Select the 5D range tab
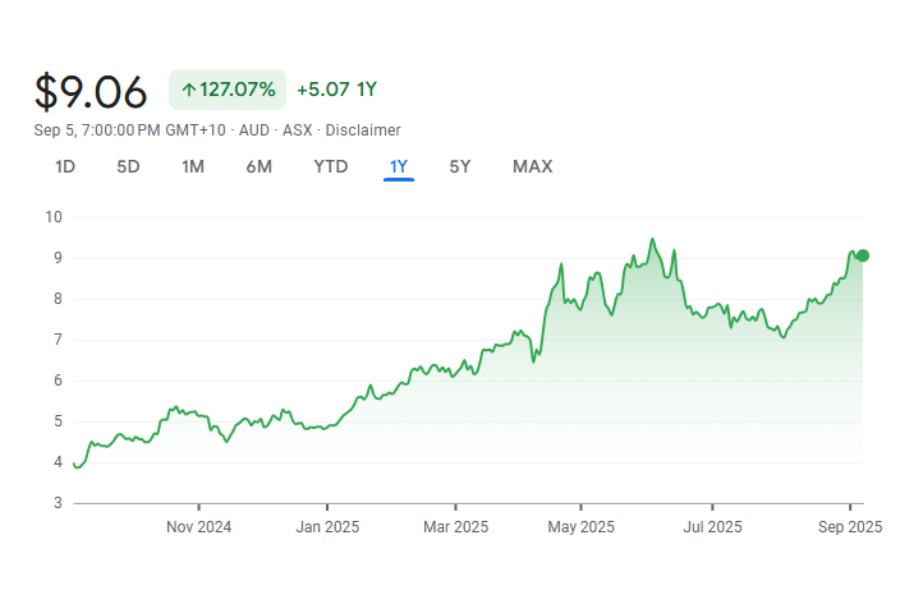 tap(128, 167)
